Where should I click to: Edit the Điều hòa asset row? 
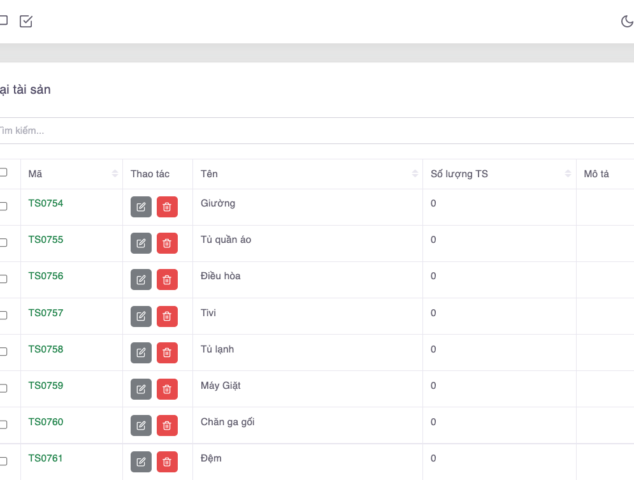coord(141,279)
